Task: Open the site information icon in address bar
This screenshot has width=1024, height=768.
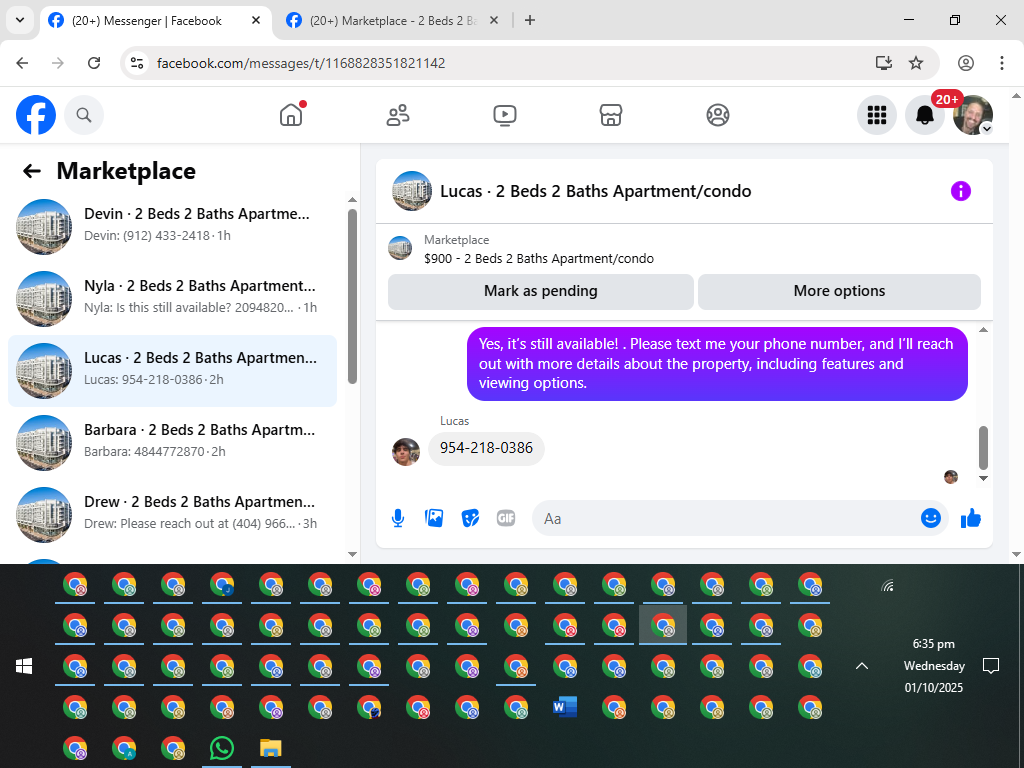Action: (x=136, y=63)
